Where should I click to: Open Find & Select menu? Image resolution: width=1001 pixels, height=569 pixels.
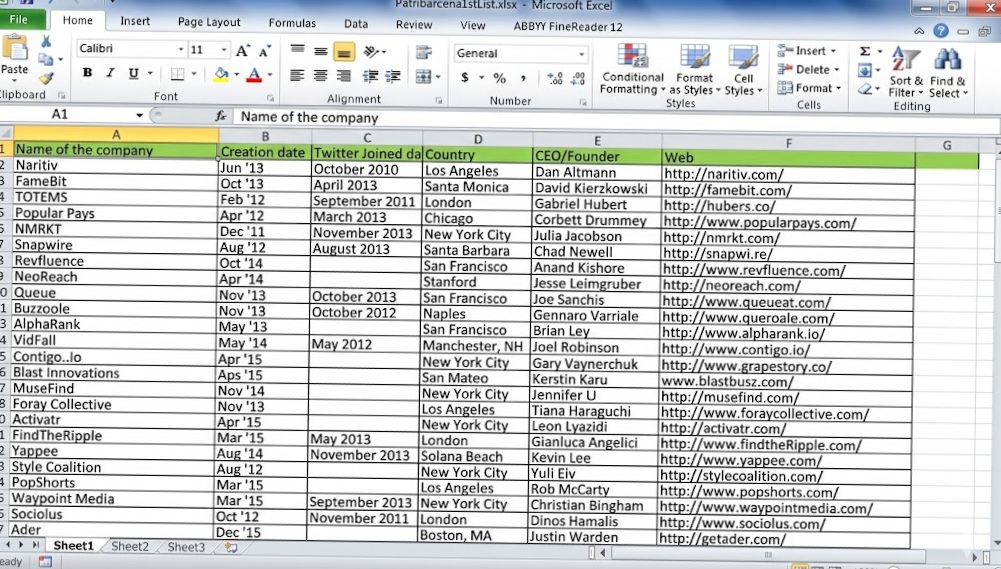[948, 72]
